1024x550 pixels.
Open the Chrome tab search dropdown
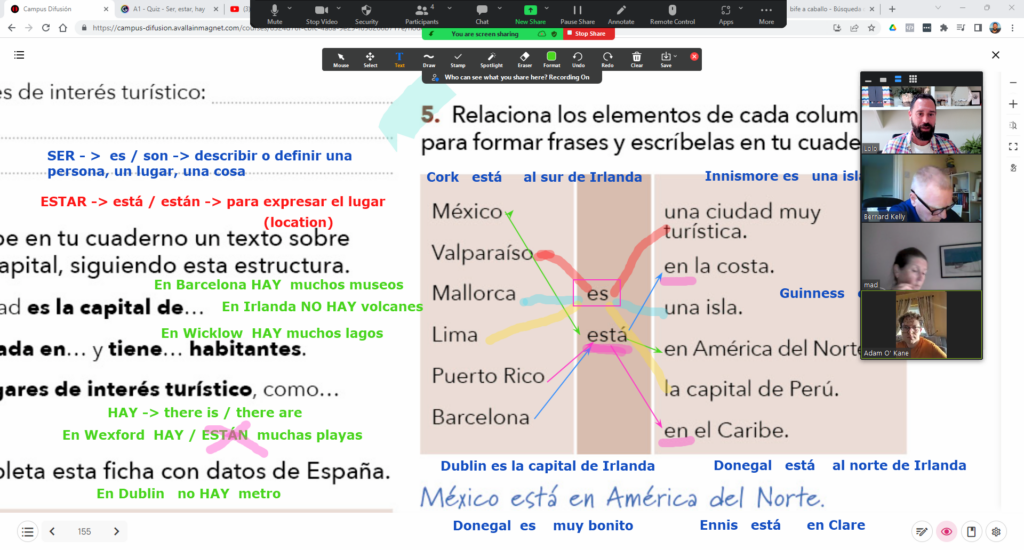[x=938, y=8]
